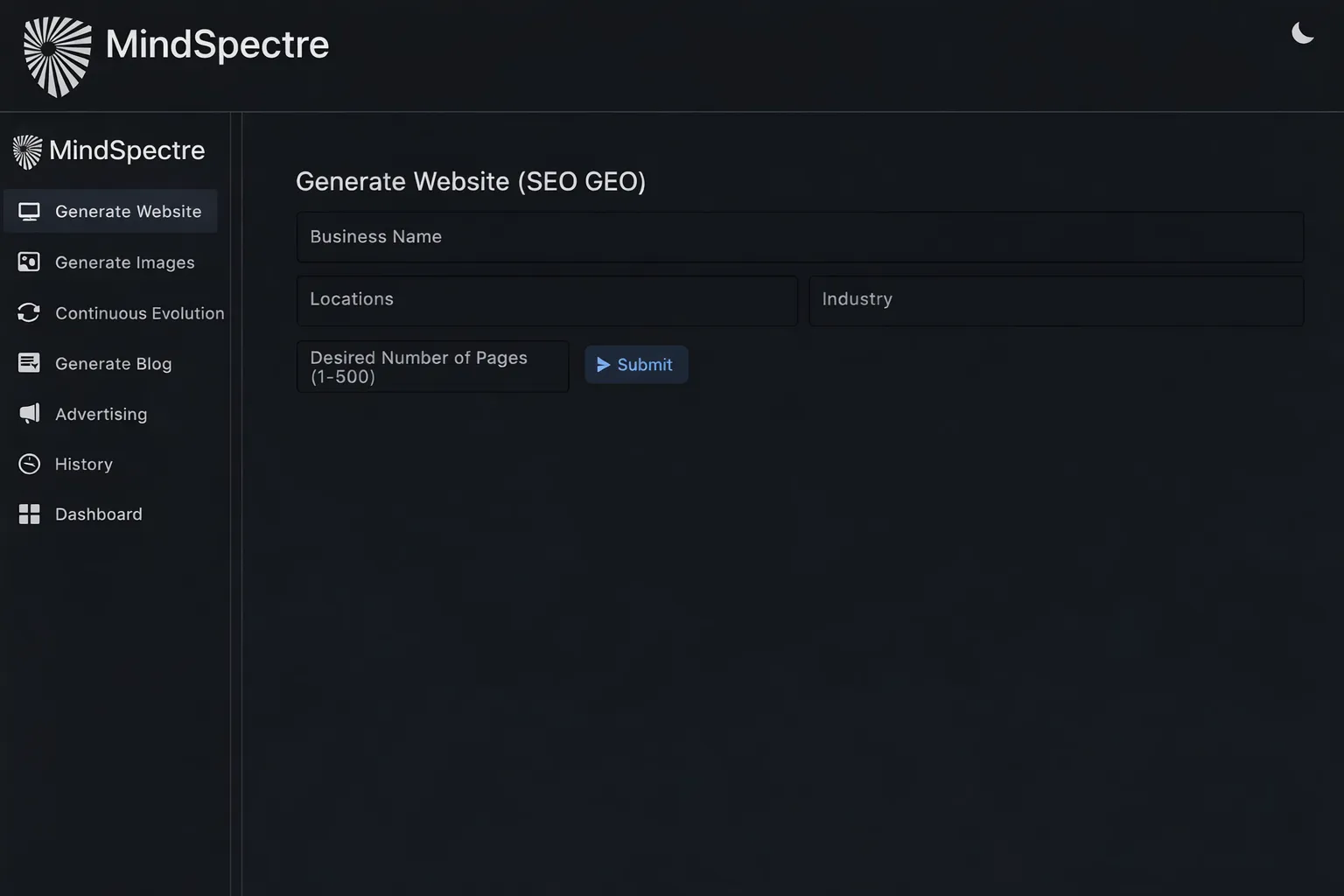
Task: Click the MindSpectre header title text
Action: (x=216, y=44)
